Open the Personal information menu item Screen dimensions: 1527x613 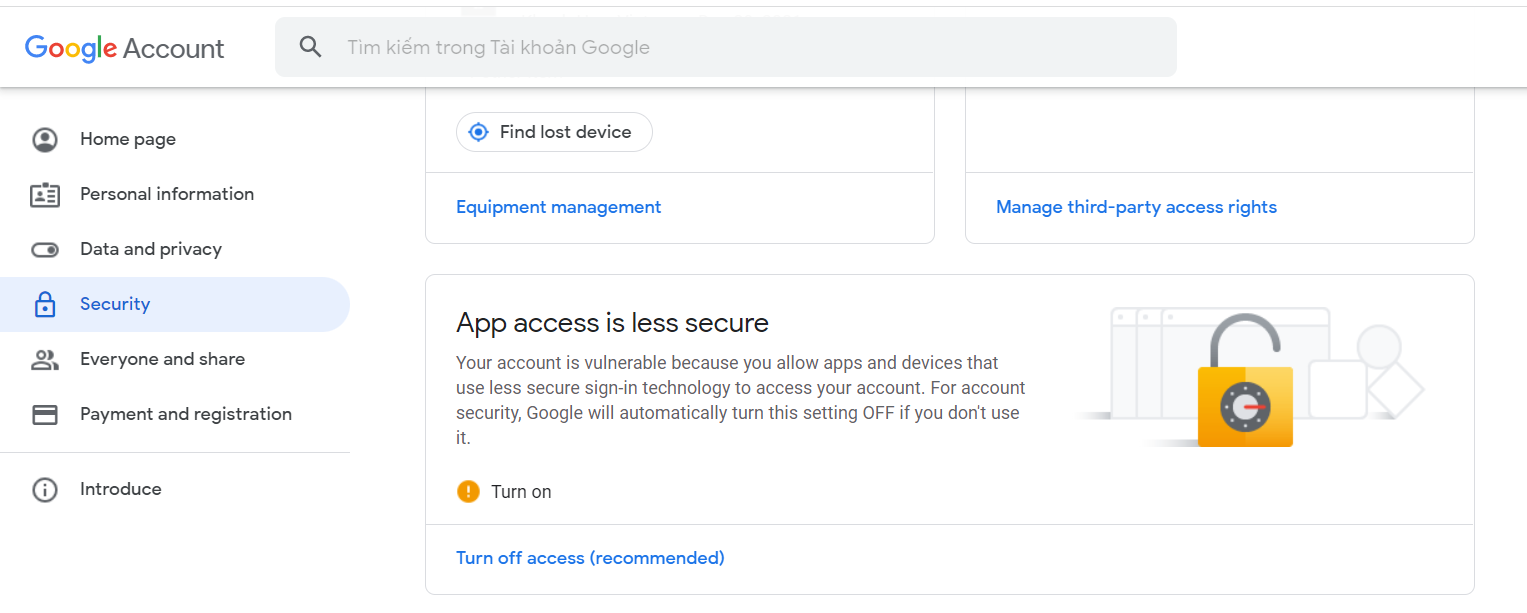175,194
